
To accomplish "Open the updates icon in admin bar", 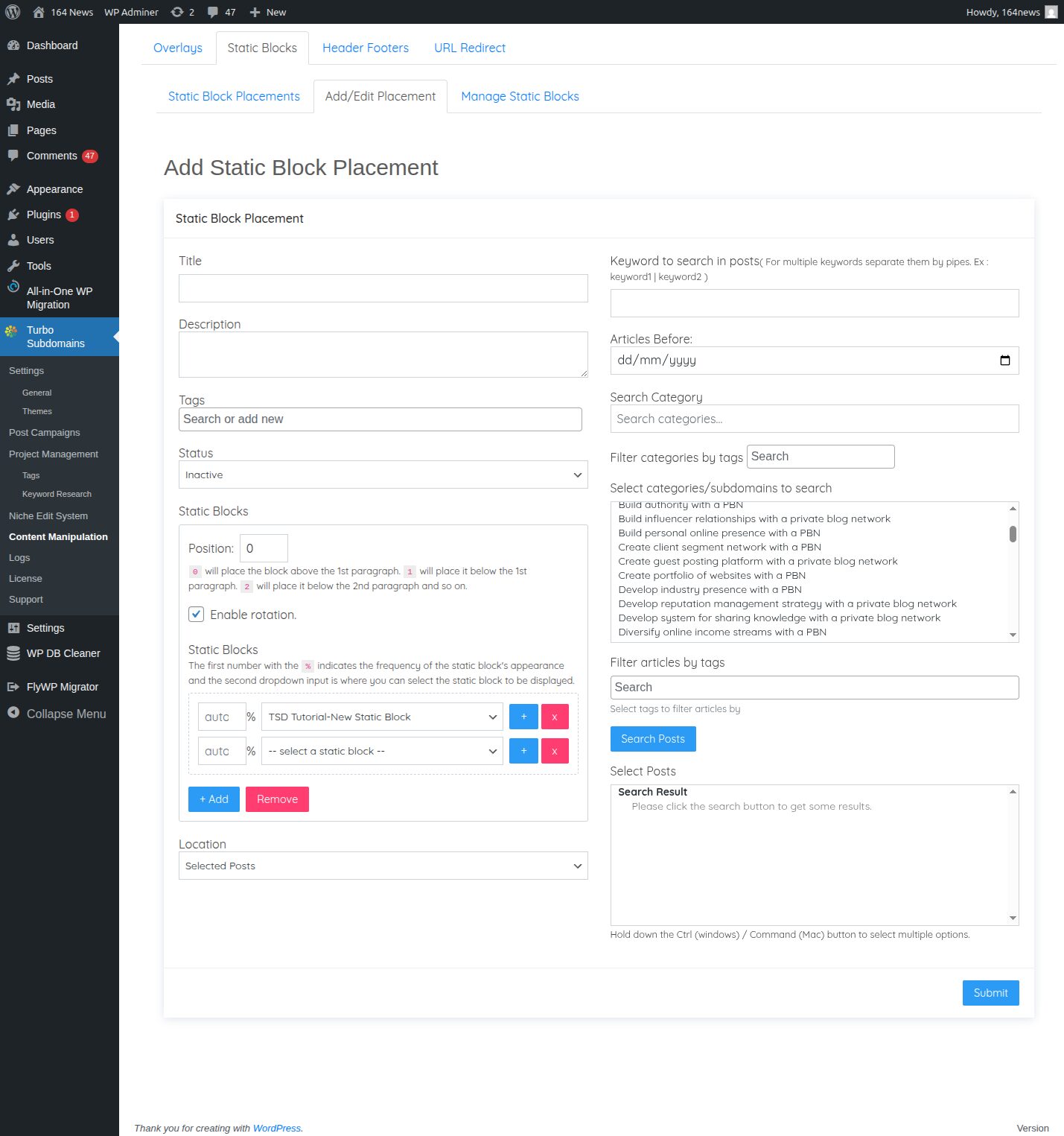I will click(177, 12).
